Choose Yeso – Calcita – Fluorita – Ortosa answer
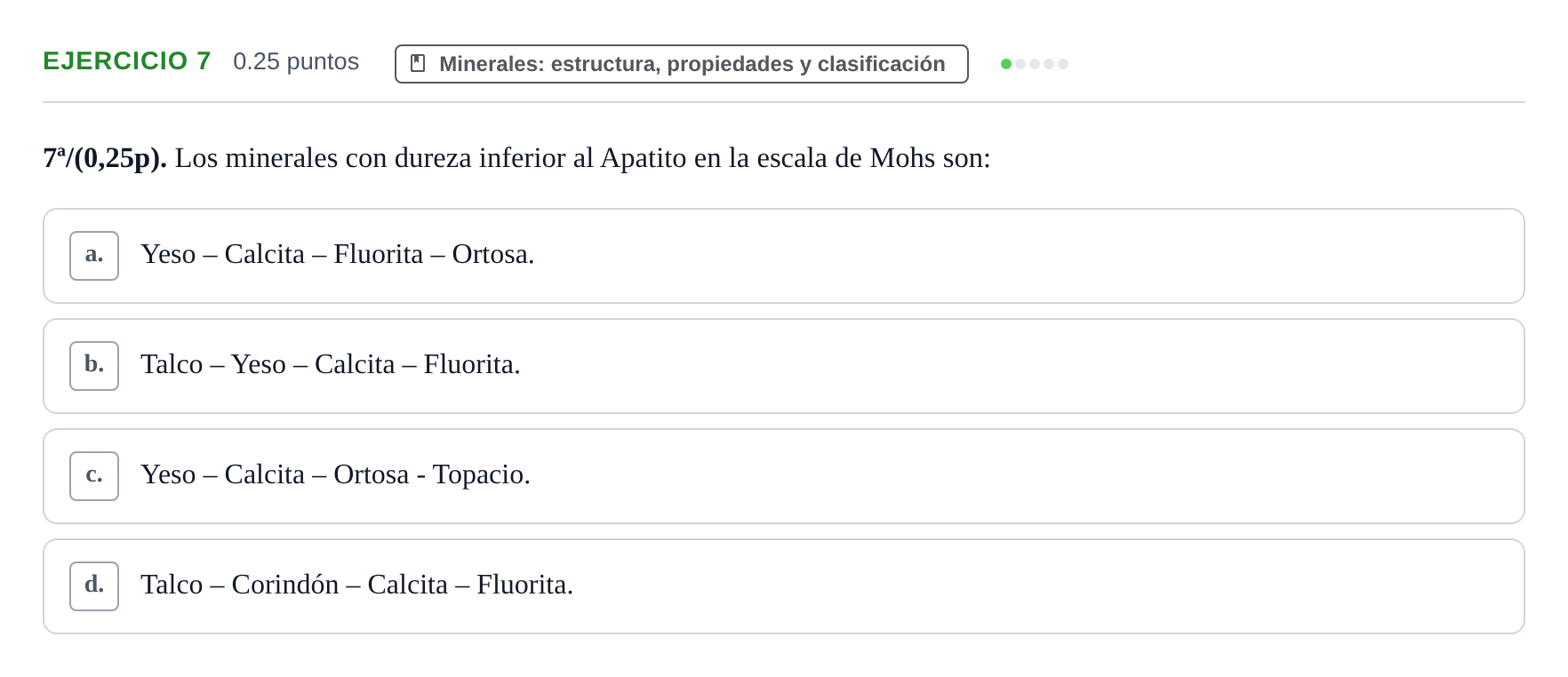Viewport: 1568px width, 677px height. click(783, 256)
